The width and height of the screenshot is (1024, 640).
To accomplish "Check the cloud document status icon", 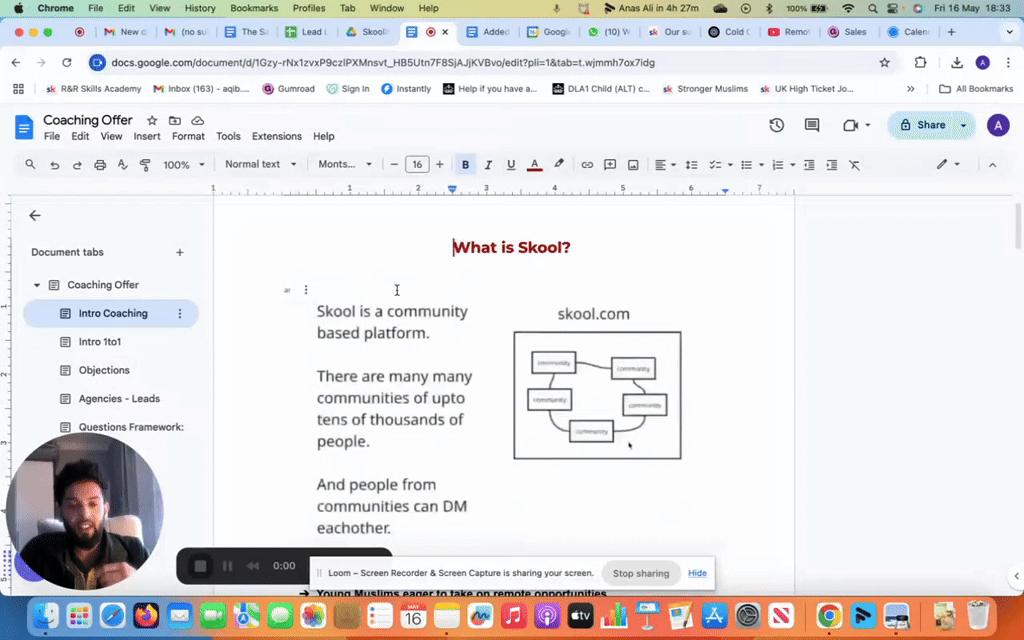I will (197, 120).
